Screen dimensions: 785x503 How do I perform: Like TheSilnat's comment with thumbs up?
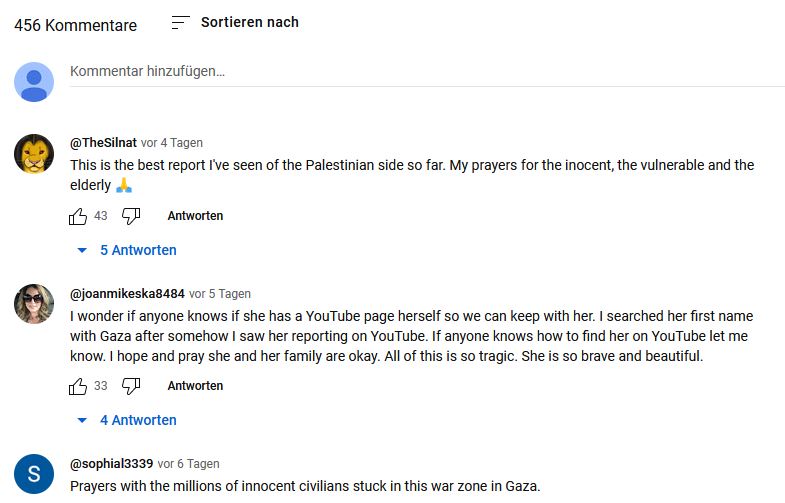[78, 216]
